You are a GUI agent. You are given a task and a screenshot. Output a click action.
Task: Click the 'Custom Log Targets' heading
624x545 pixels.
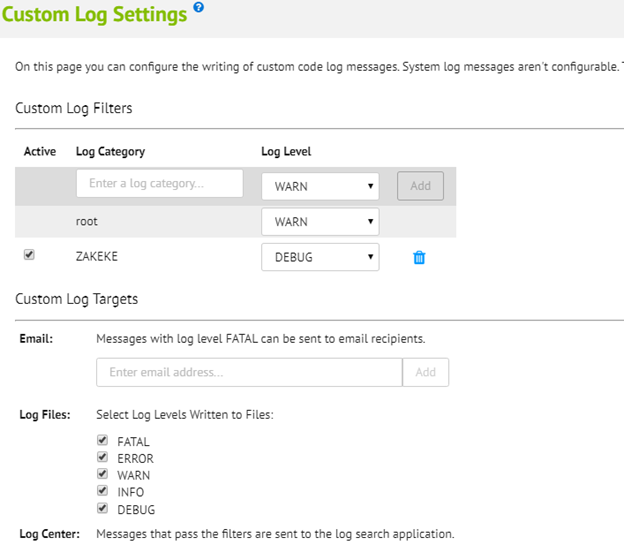[x=76, y=299]
